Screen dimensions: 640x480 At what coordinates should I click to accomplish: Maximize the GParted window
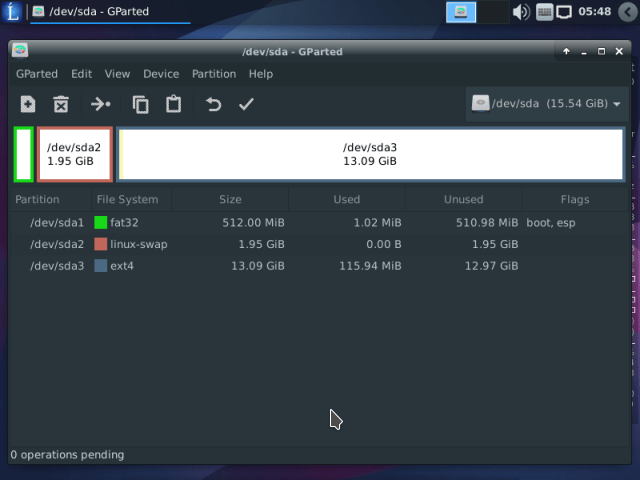pos(601,51)
